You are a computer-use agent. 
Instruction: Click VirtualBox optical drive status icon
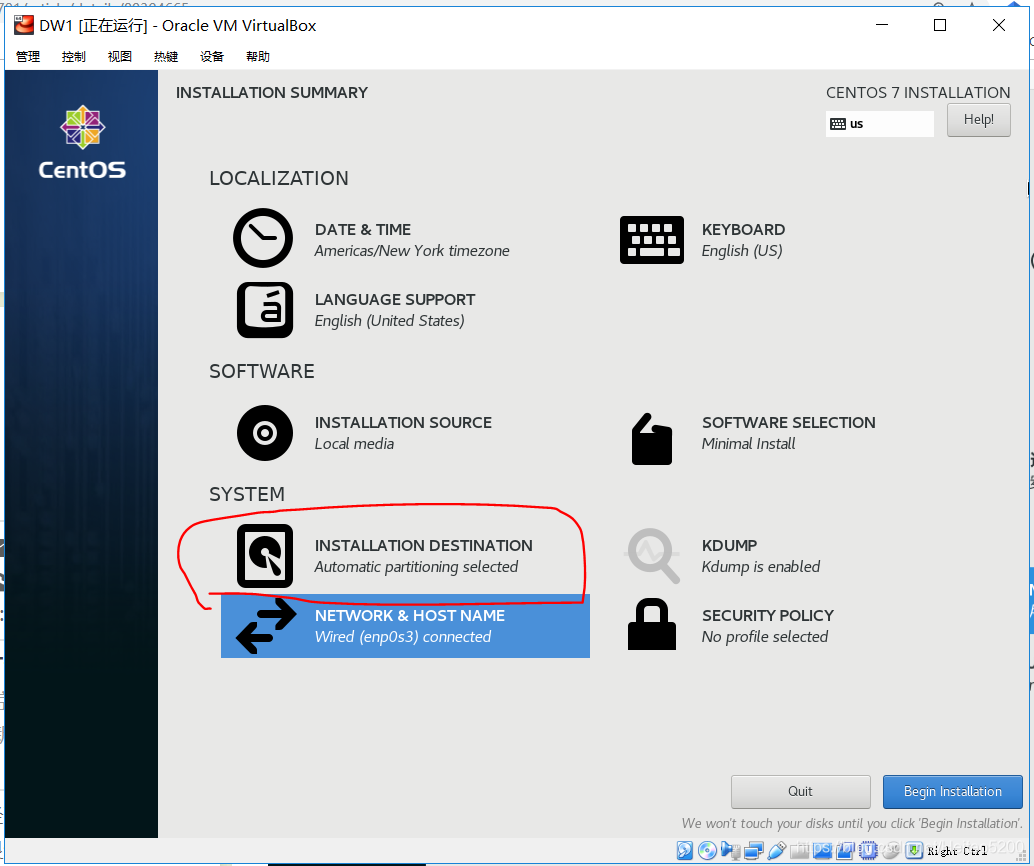(x=707, y=850)
